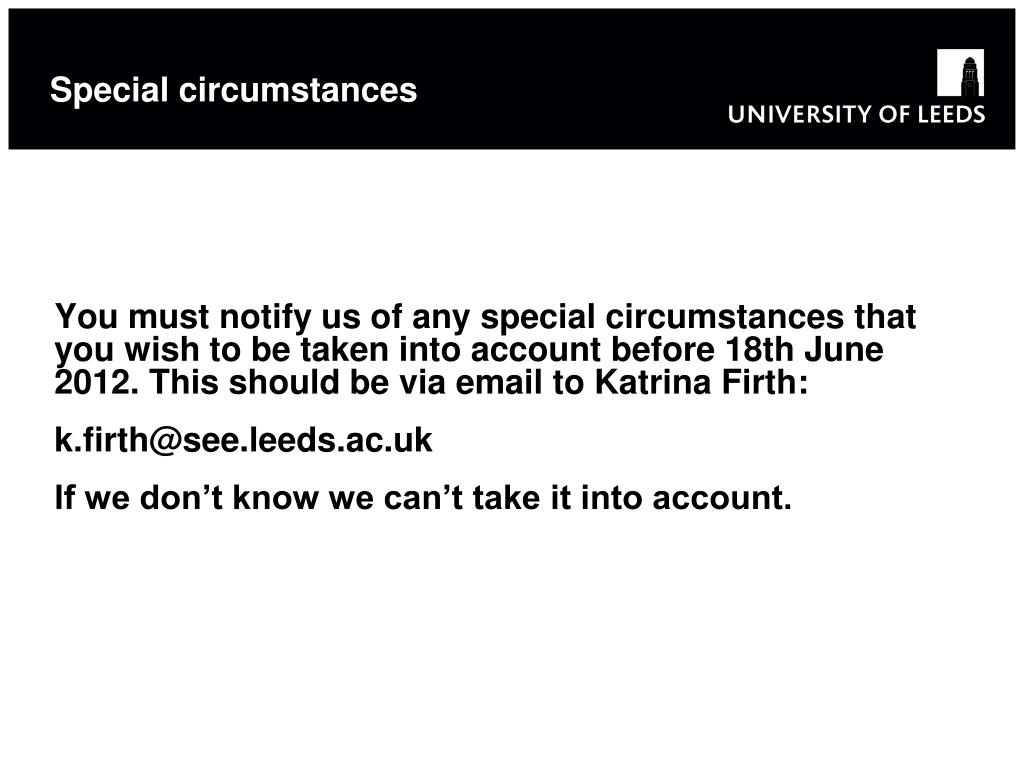
Task: Click the words via email
Action: tap(471, 381)
